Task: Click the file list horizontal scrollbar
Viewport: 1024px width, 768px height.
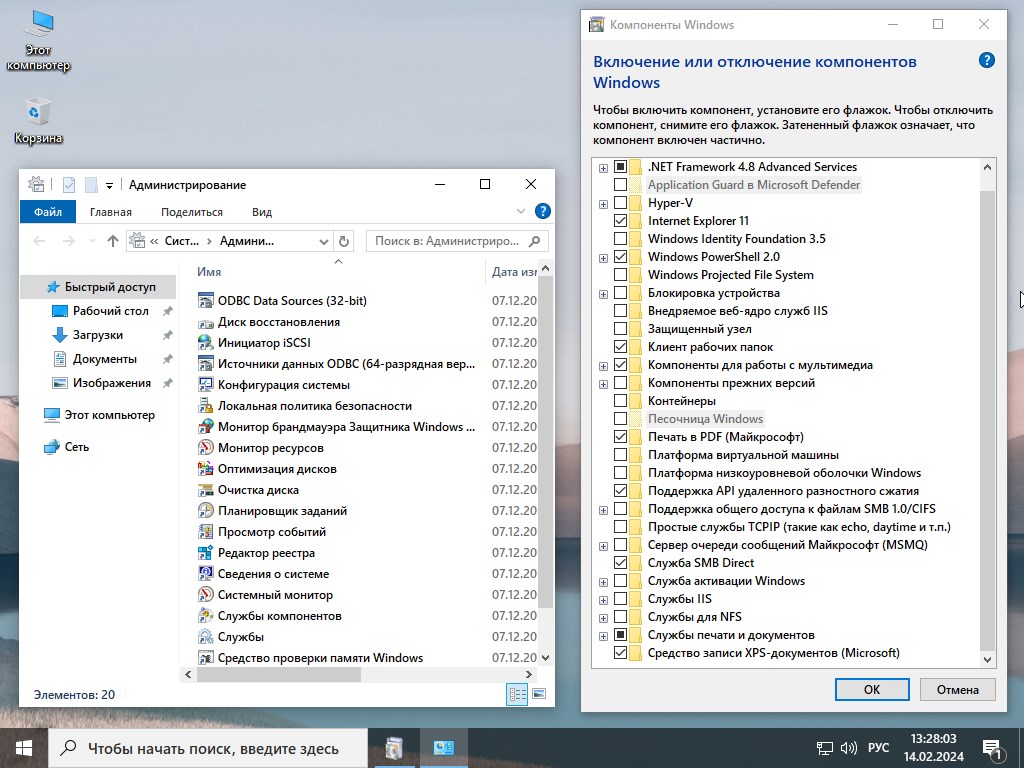Action: tap(278, 674)
